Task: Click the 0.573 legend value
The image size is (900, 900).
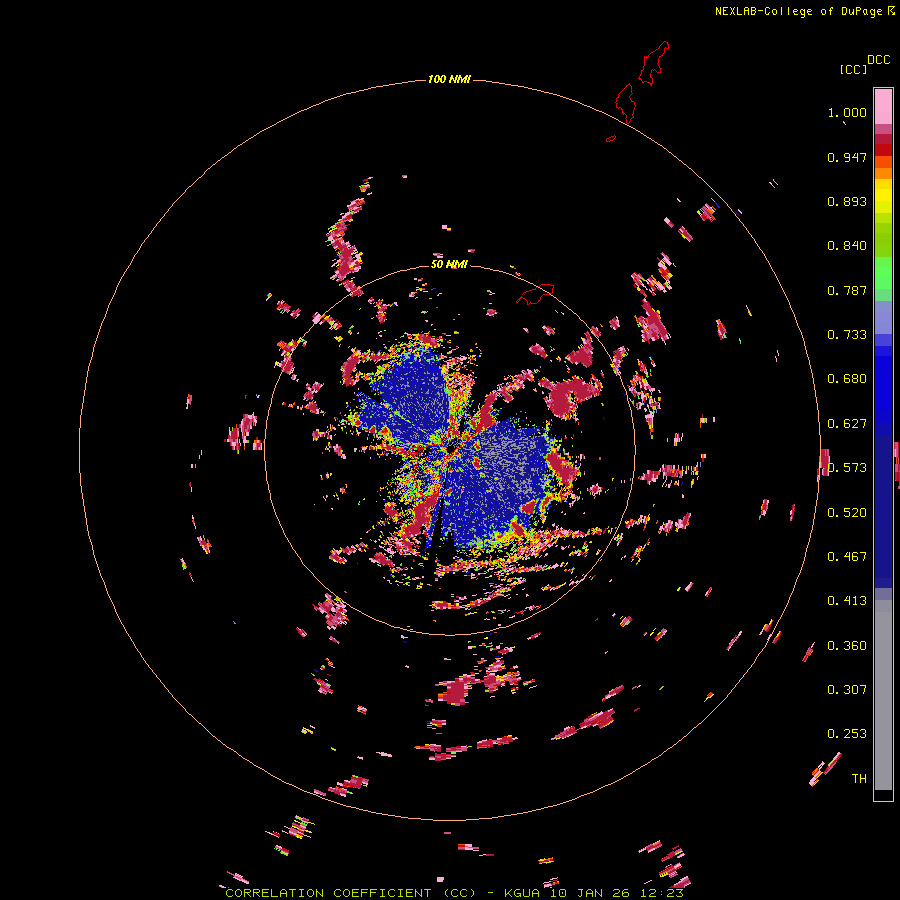Action: [847, 468]
